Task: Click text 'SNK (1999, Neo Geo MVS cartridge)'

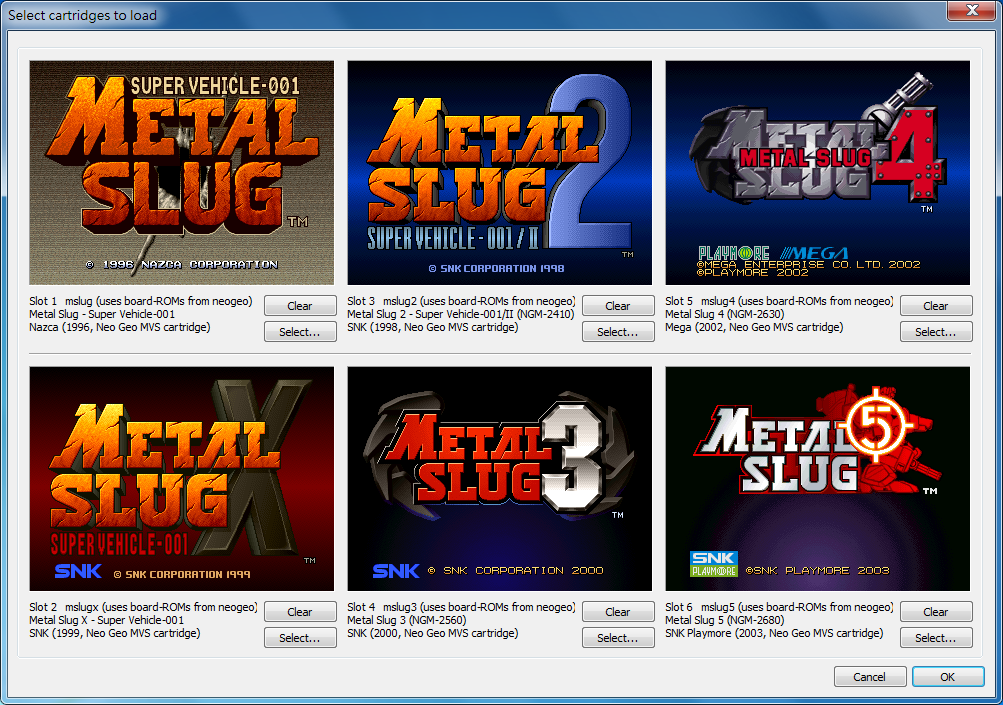Action: [115, 633]
